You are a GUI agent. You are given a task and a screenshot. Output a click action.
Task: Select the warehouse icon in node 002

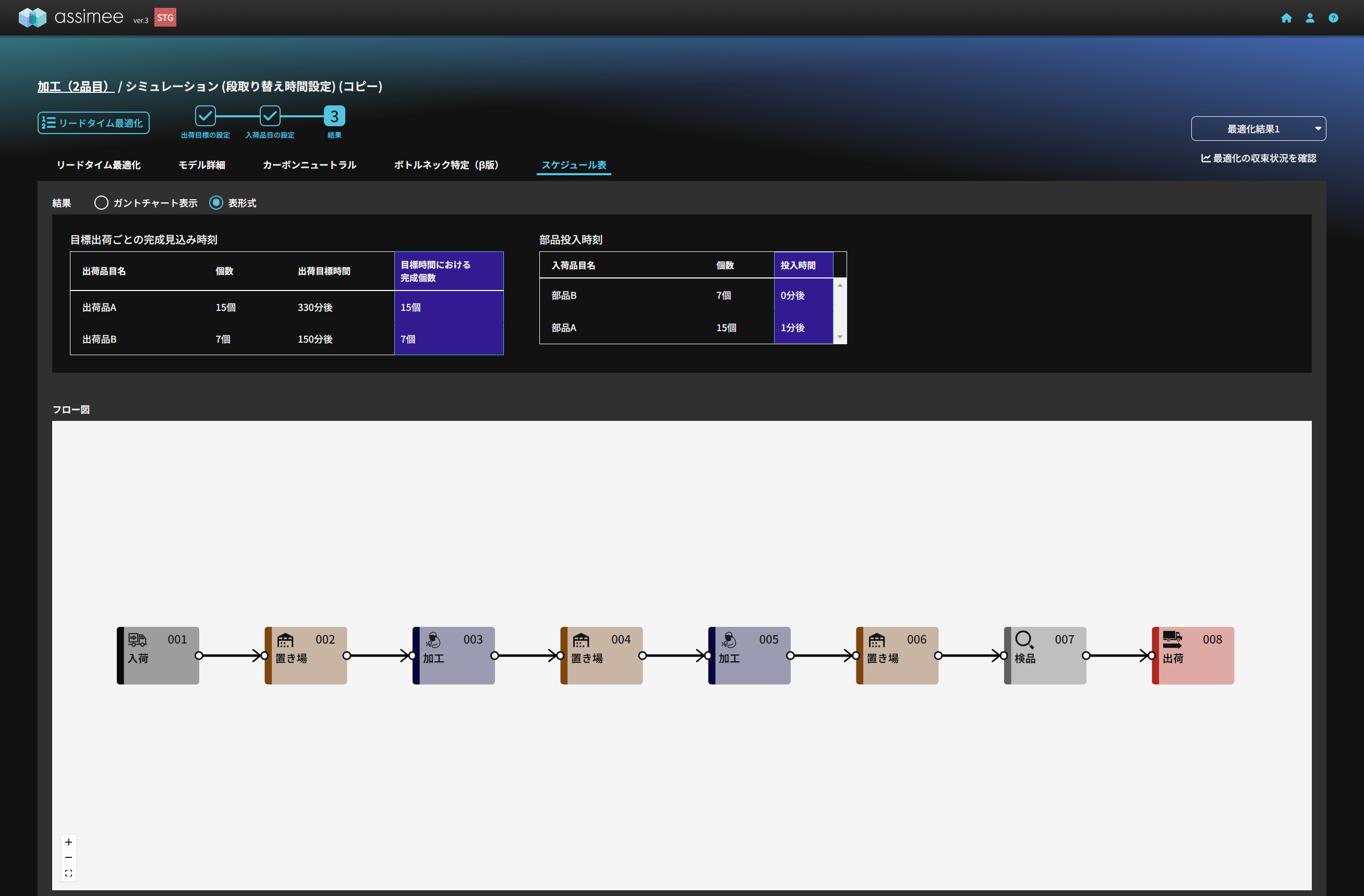click(x=285, y=639)
